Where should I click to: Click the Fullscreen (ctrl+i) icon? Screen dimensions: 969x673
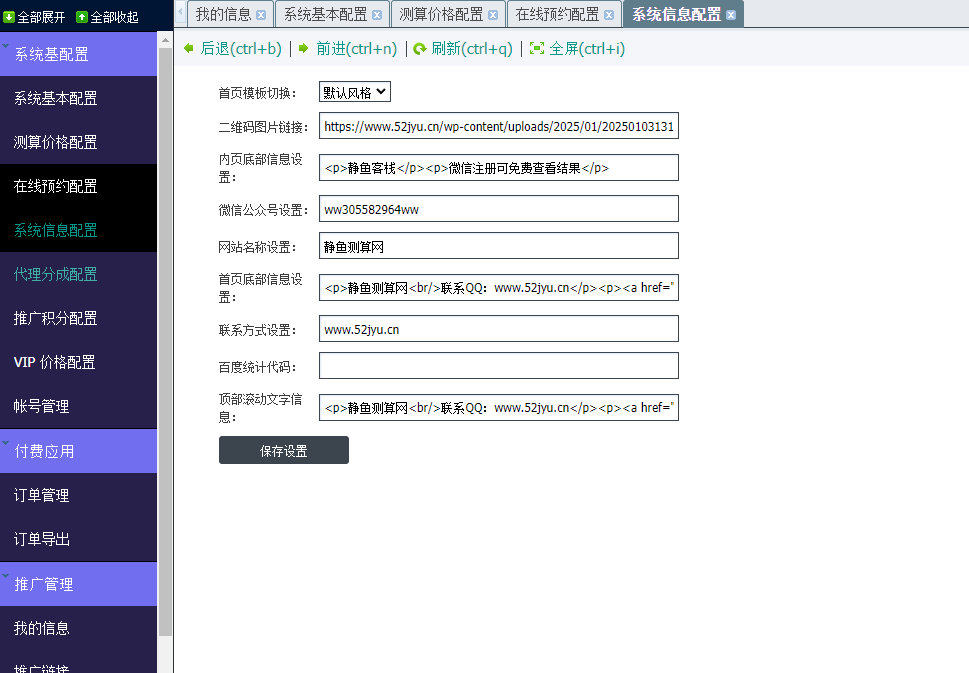pyautogui.click(x=537, y=48)
